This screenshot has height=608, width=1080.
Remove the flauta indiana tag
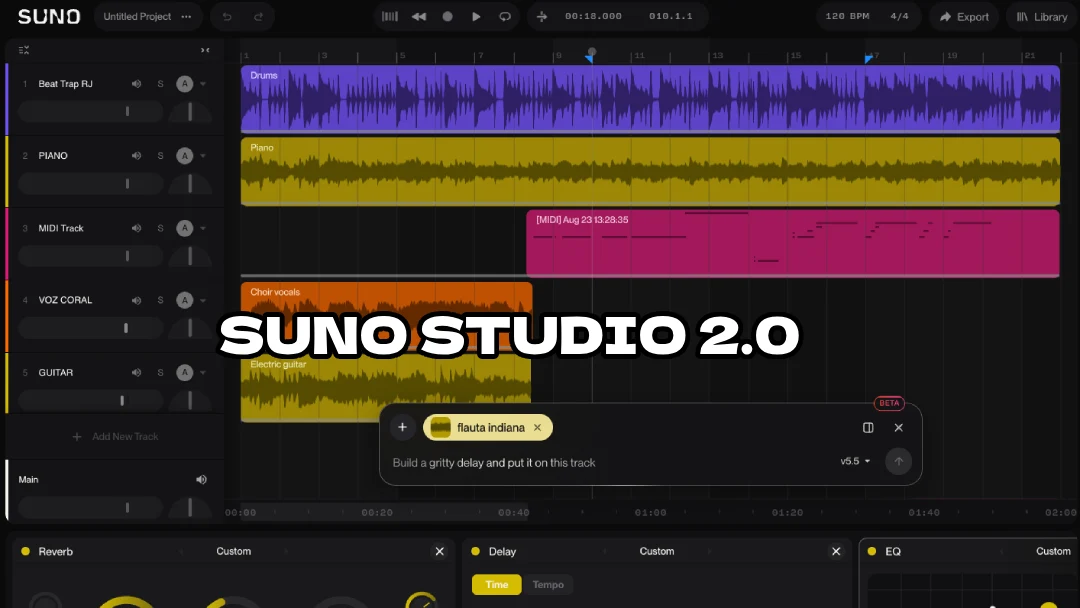537,428
